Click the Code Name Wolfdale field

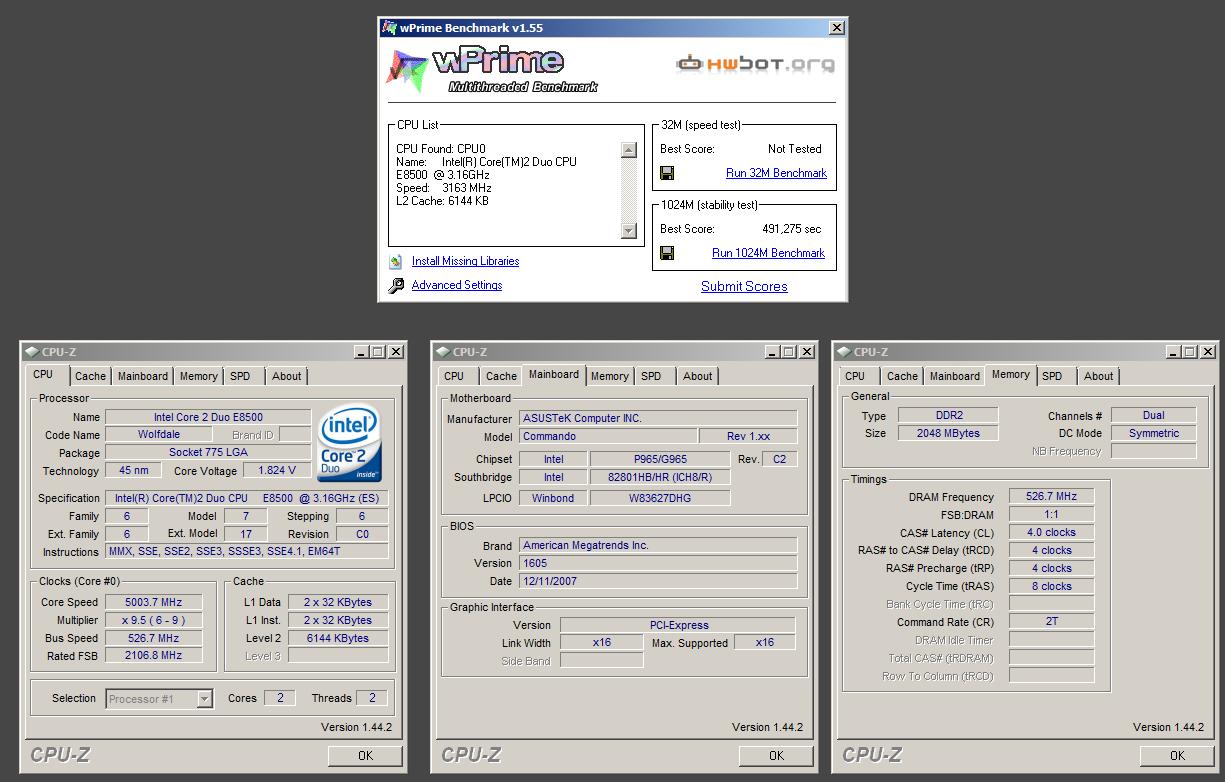pos(158,434)
